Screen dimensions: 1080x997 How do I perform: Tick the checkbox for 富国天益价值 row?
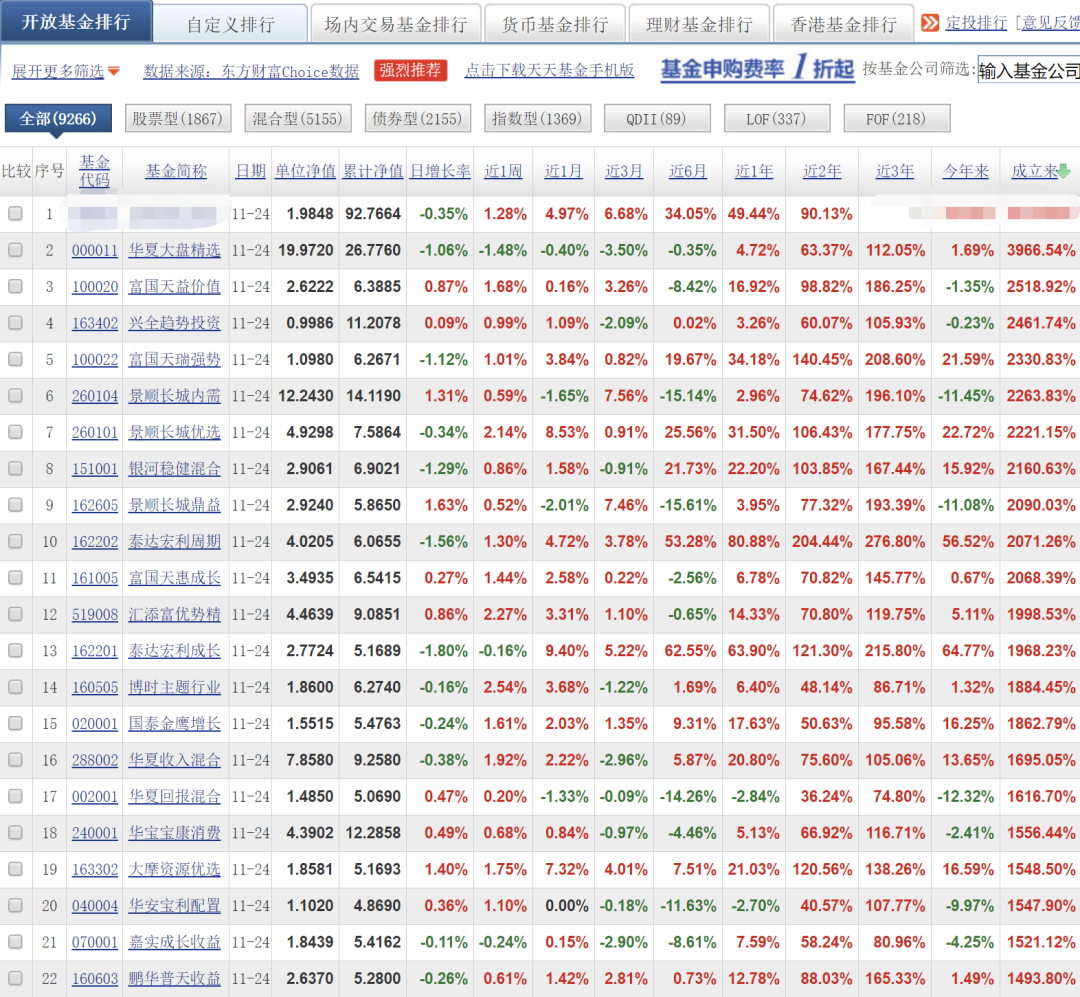pyautogui.click(x=15, y=287)
